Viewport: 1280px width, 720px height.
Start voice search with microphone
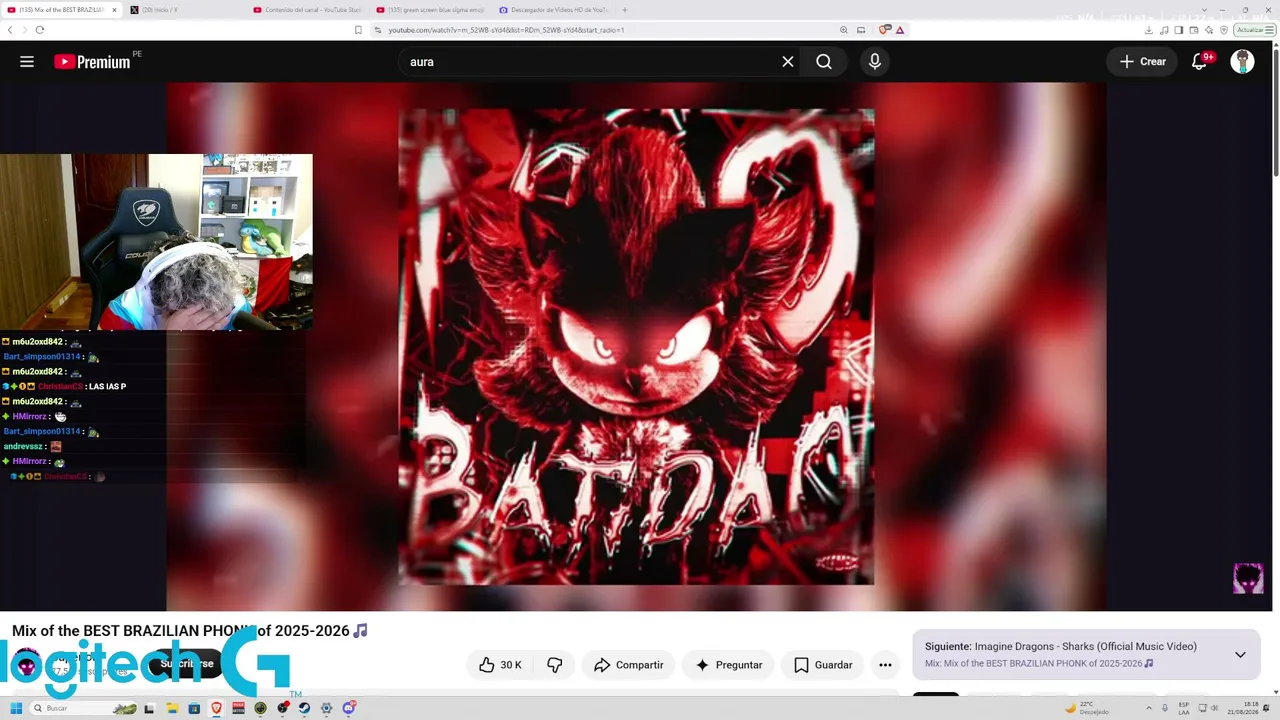(875, 62)
